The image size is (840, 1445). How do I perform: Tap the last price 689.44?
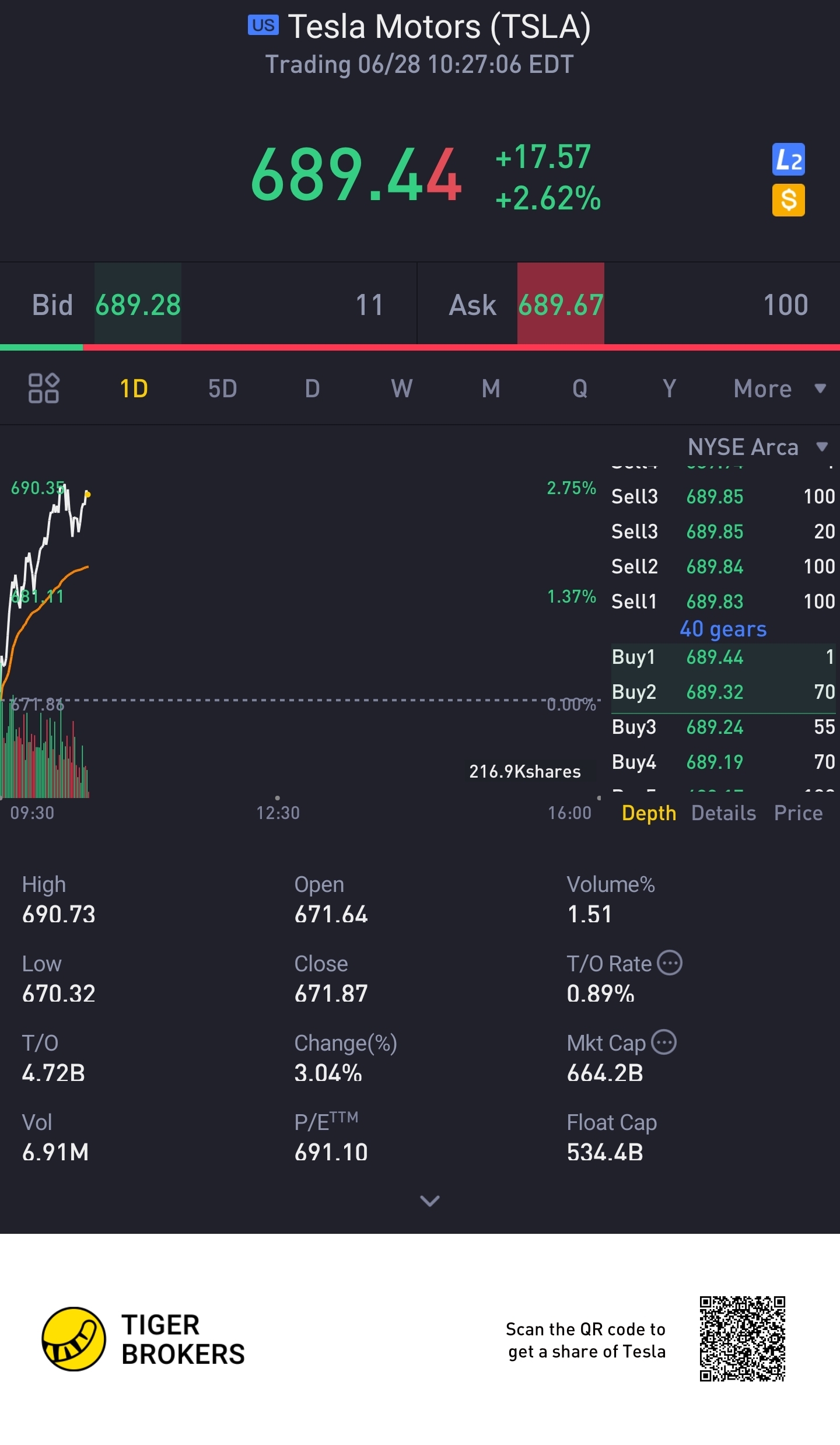tap(356, 174)
